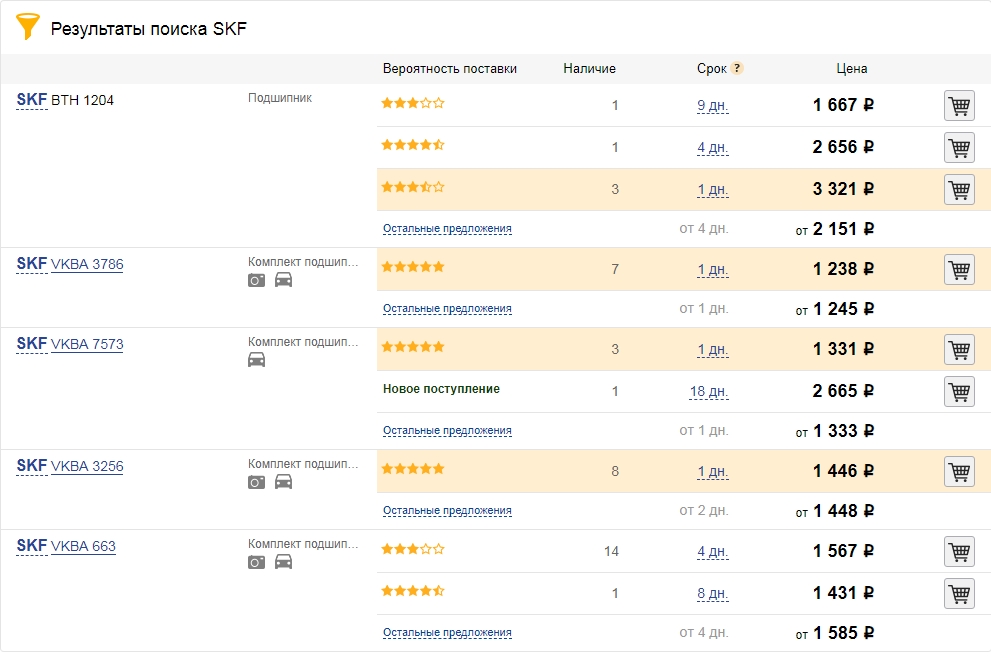Show the car applicability for VKBA 663

[283, 562]
